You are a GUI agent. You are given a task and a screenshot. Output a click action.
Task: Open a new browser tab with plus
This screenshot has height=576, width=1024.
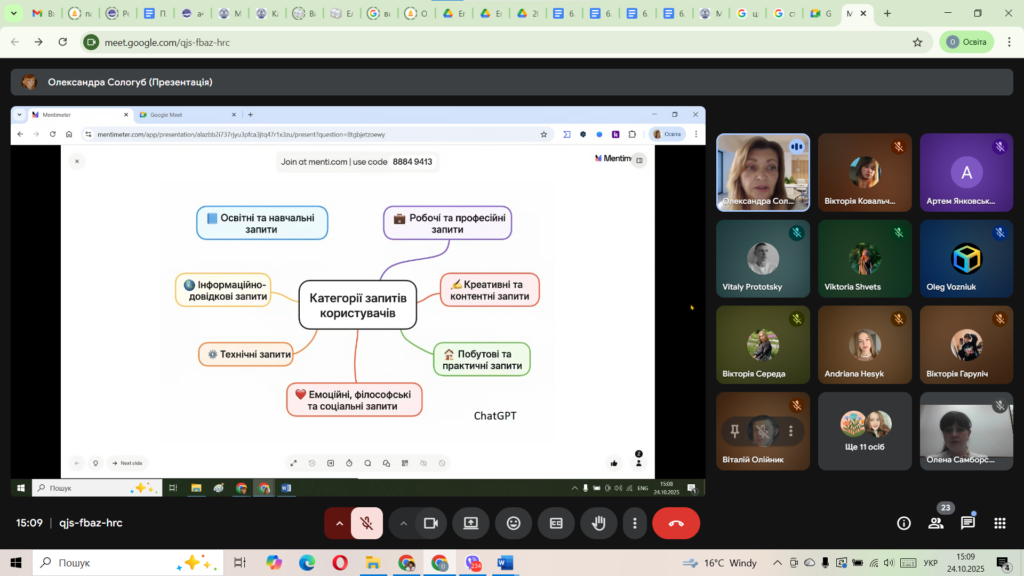click(x=887, y=14)
